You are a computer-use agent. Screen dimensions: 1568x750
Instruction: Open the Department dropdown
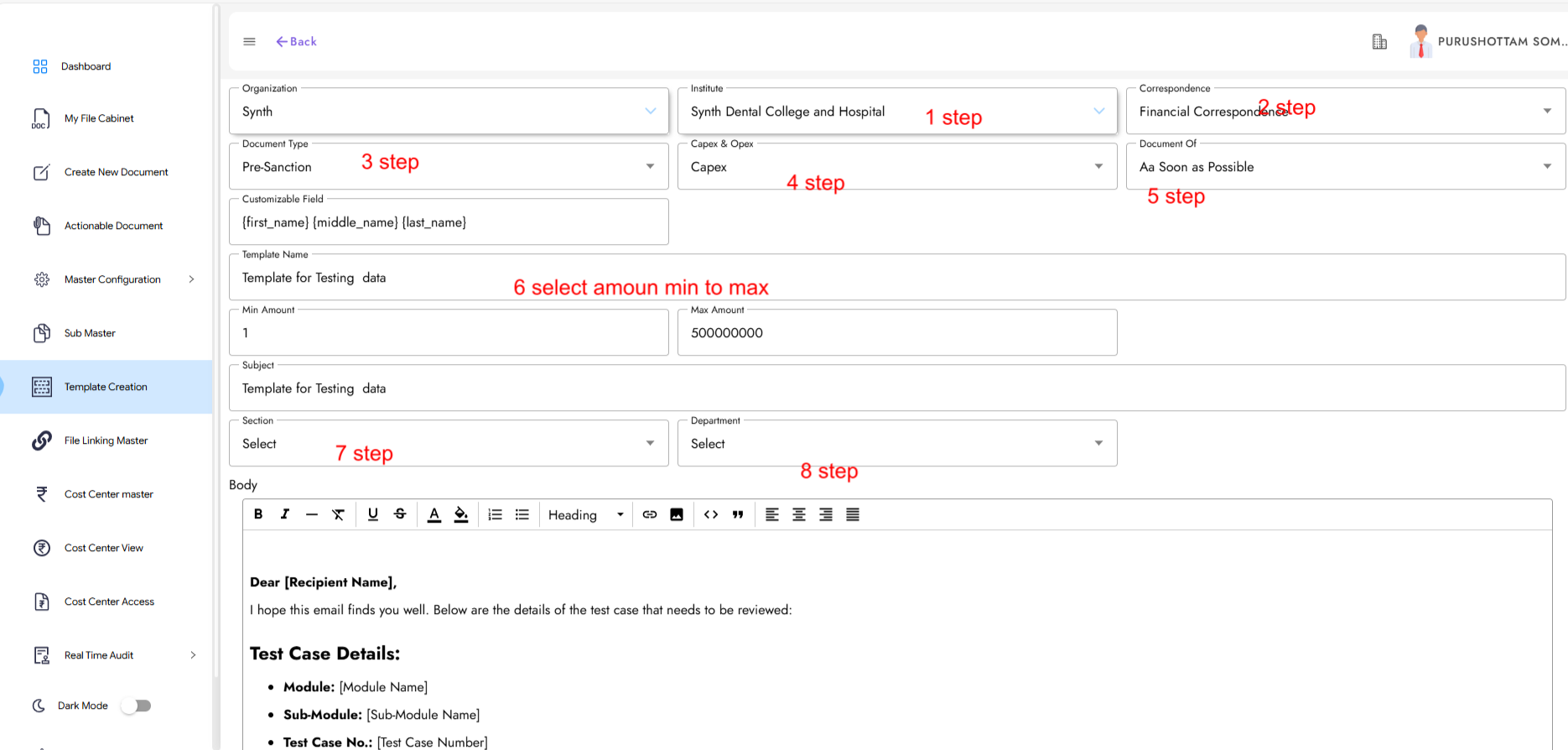(897, 443)
